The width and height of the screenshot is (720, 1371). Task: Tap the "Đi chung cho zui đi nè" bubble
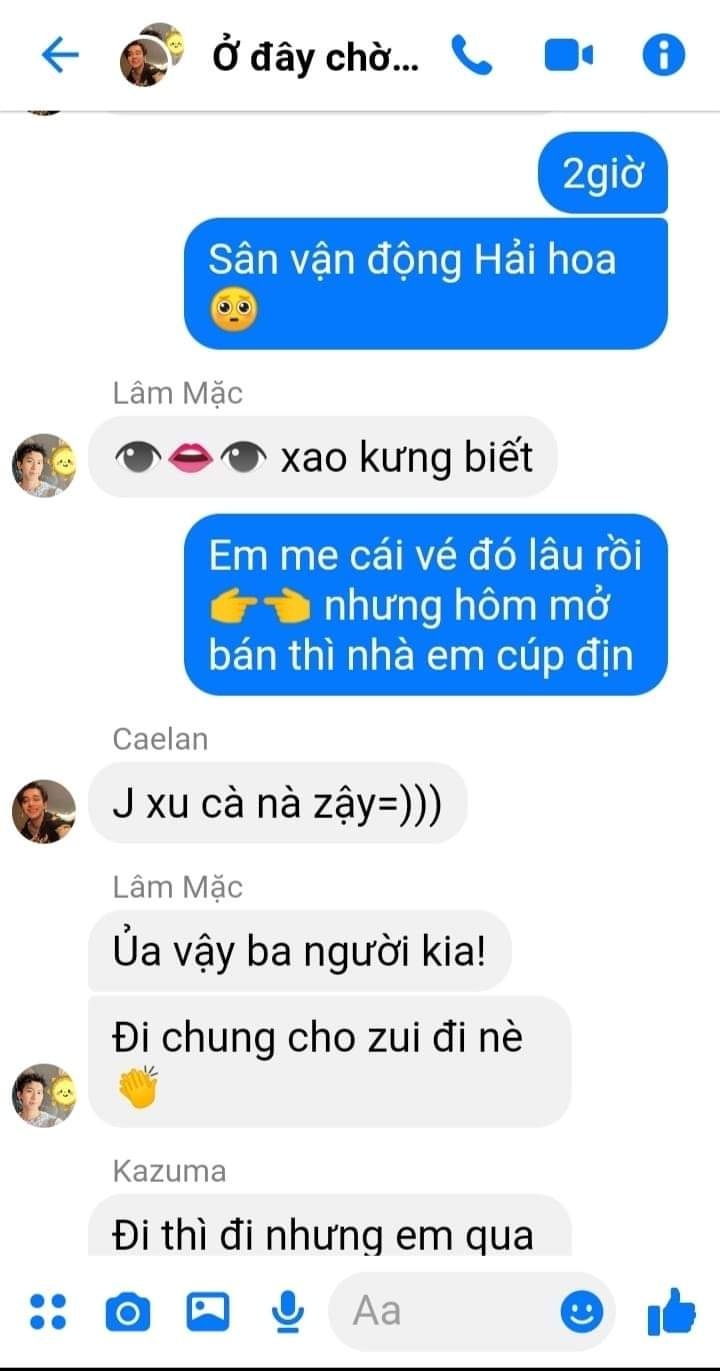coord(330,1061)
